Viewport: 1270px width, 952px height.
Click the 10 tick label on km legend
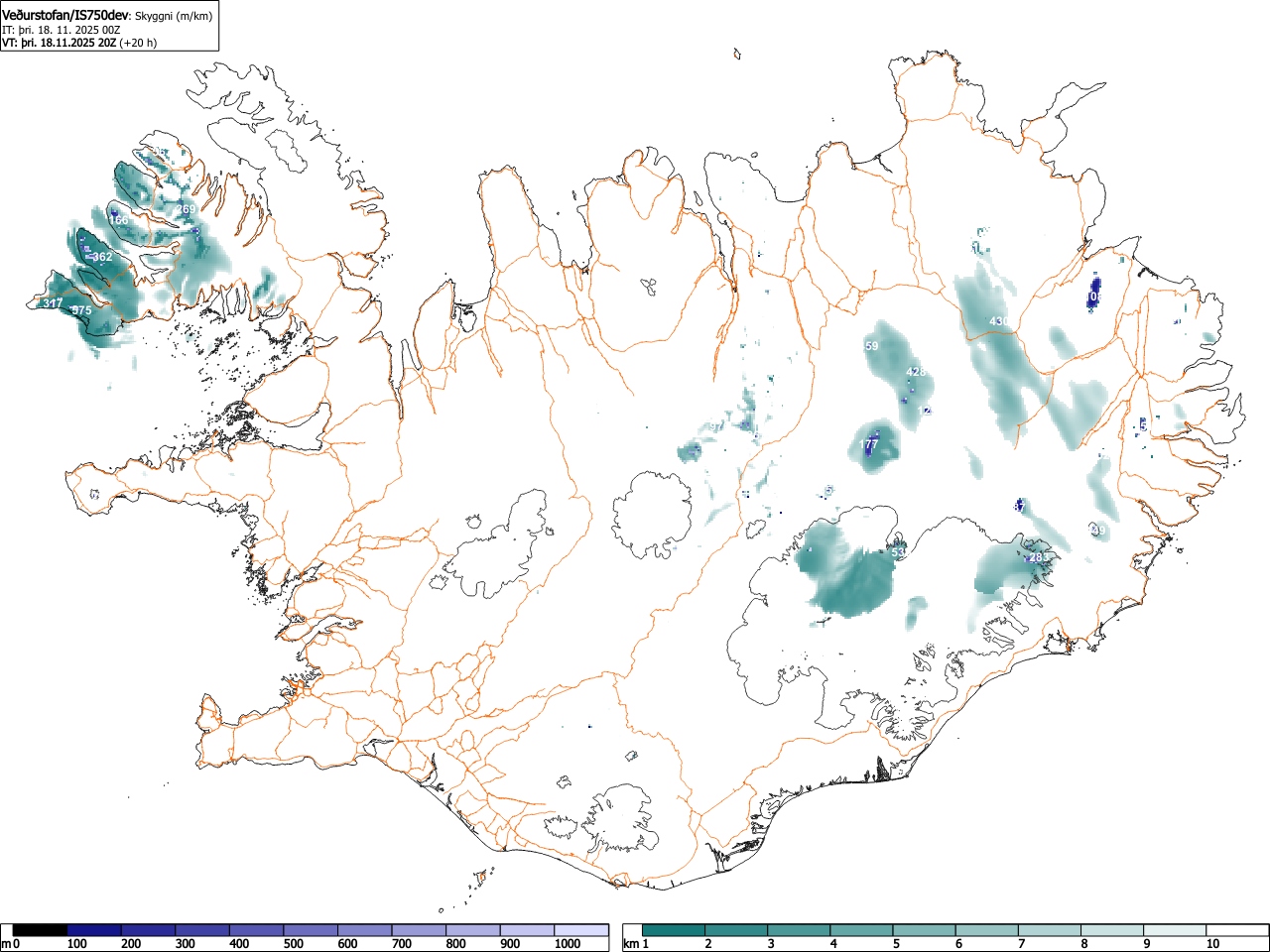coord(1211,944)
